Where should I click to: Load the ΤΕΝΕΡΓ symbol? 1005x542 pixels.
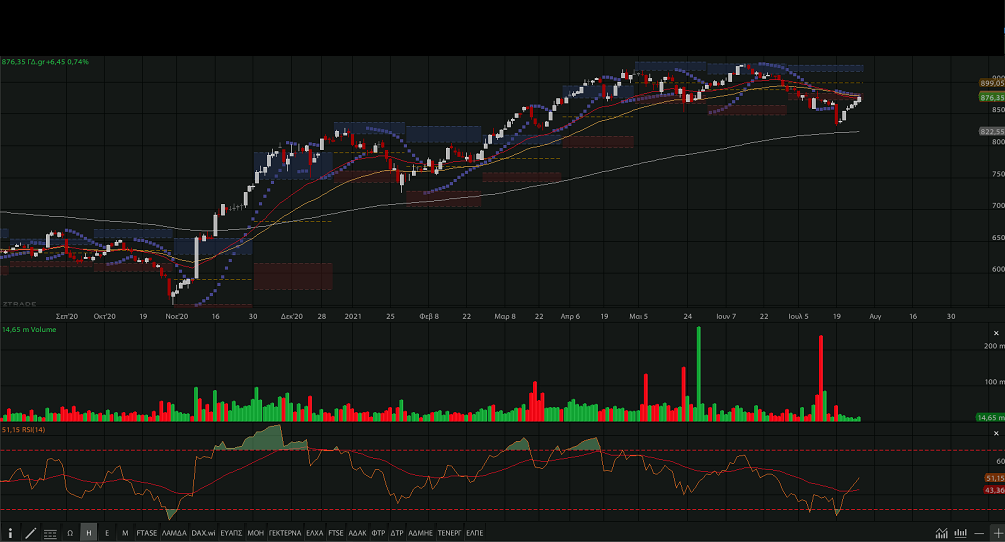click(449, 533)
